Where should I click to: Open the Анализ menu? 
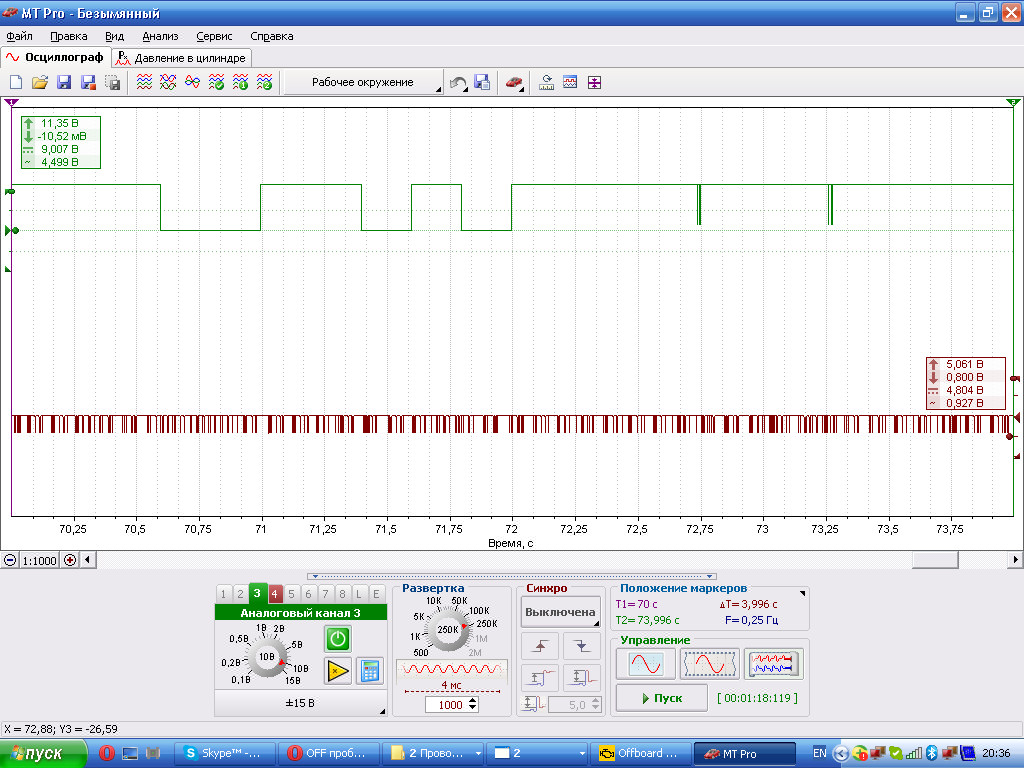tap(160, 37)
